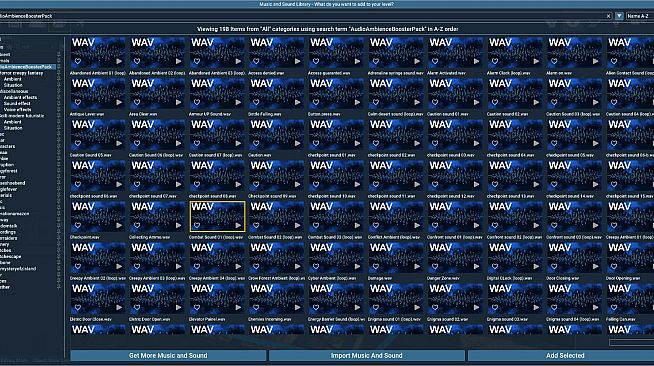Click Get More Music and Sound
Viewport: 654px width, 366px height.
pyautogui.click(x=168, y=356)
